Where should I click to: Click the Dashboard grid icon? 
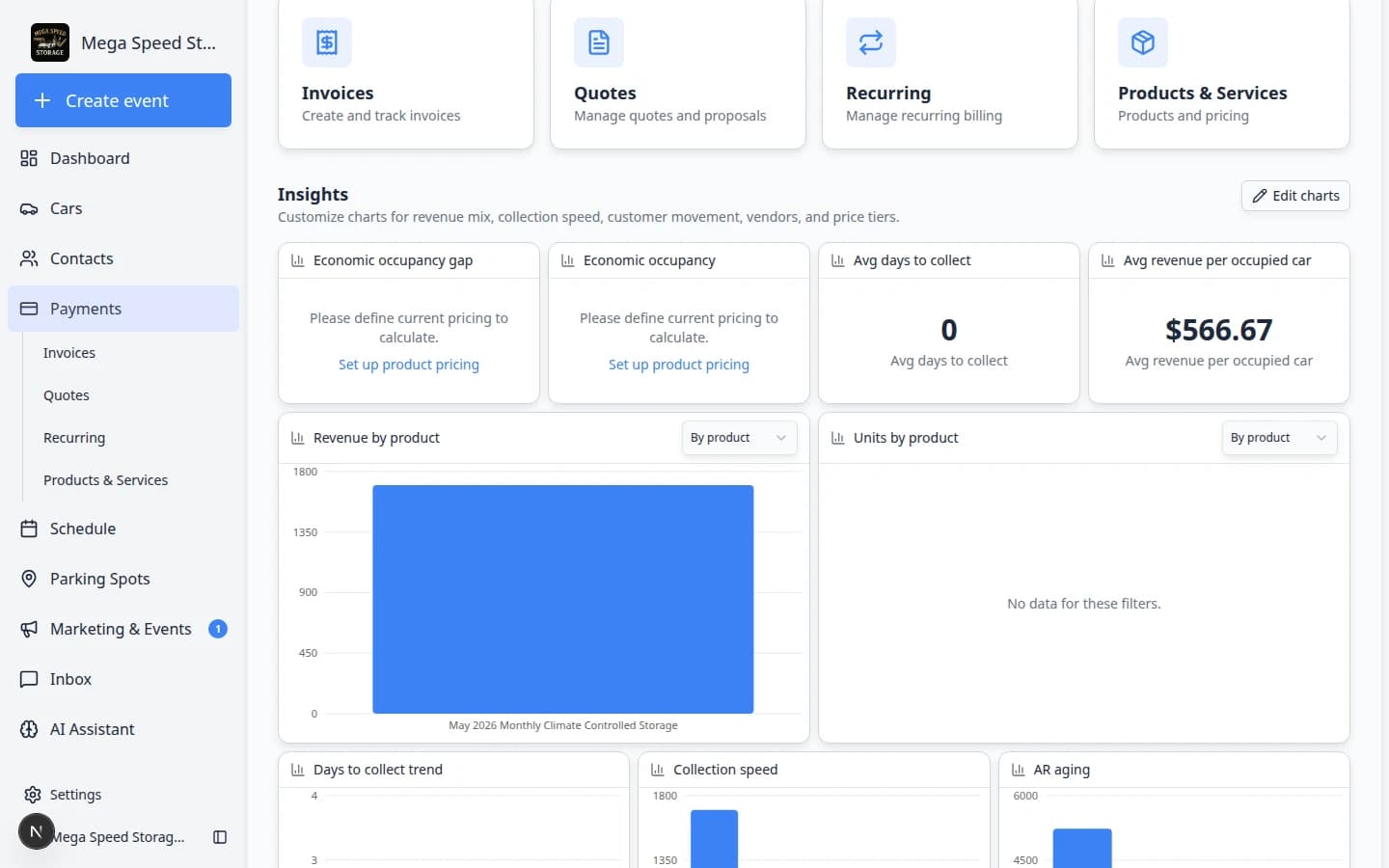click(x=29, y=158)
